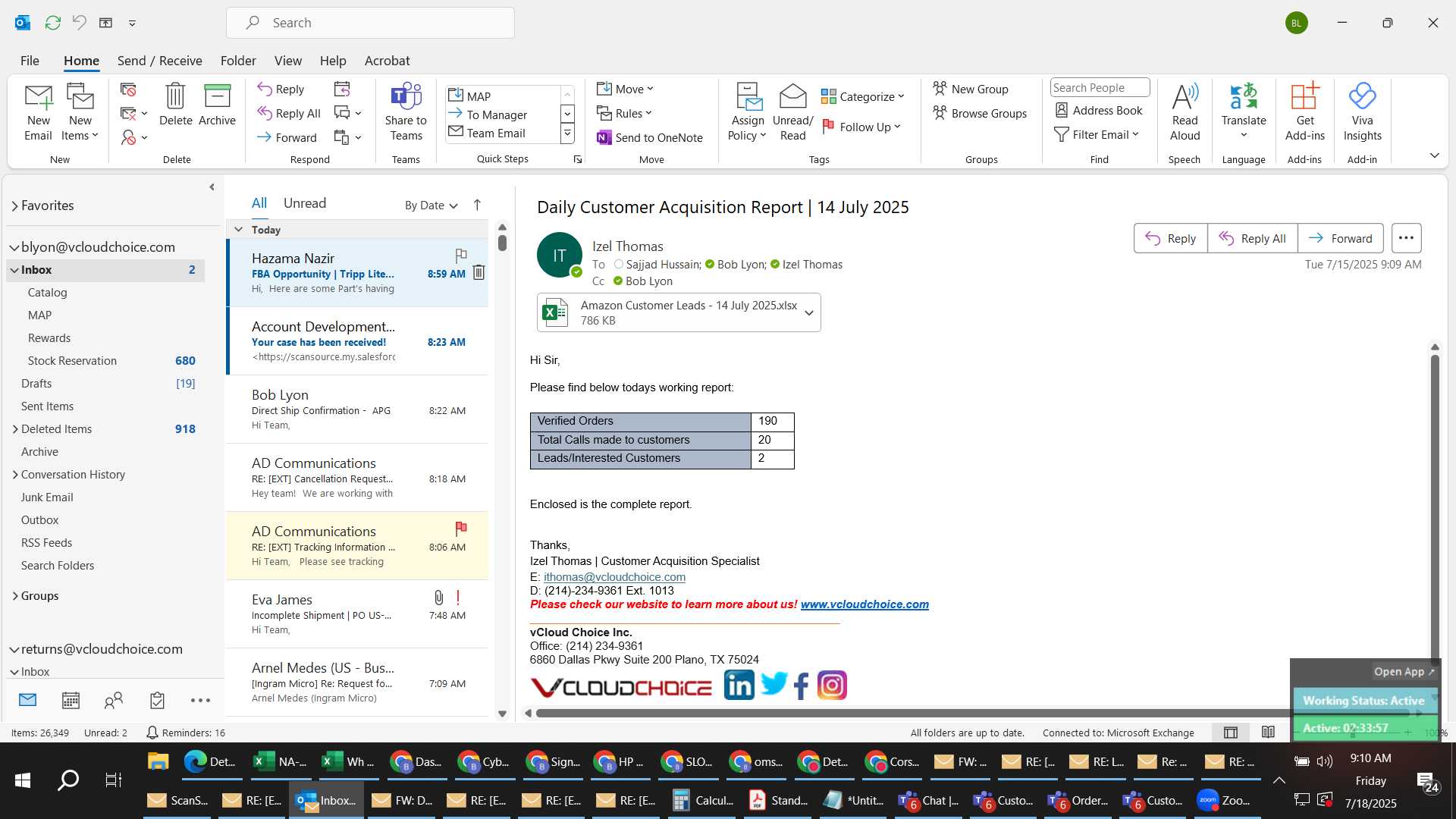Open Stock Reservation folder
The height and width of the screenshot is (819, 1456).
(x=105, y=361)
